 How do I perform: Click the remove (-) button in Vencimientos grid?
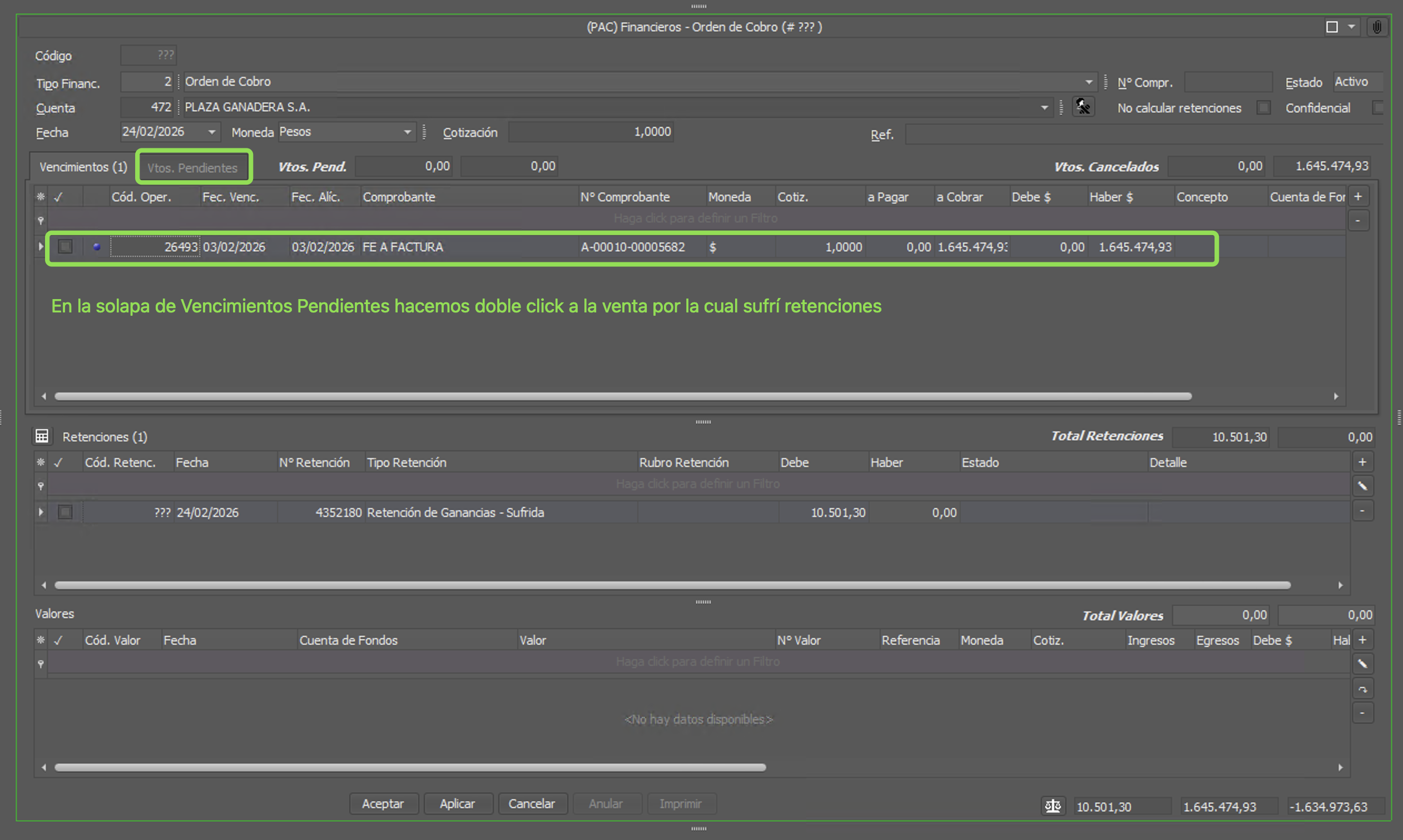tap(1358, 221)
